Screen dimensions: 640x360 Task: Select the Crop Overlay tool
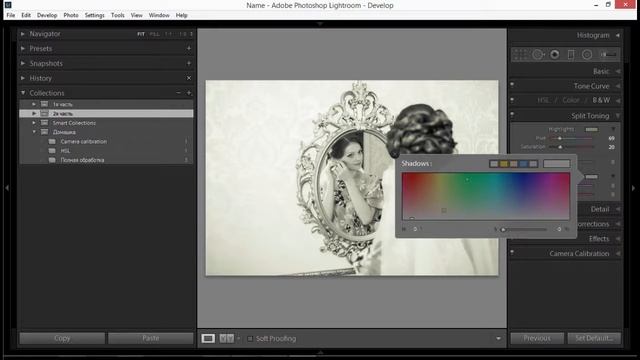520,54
